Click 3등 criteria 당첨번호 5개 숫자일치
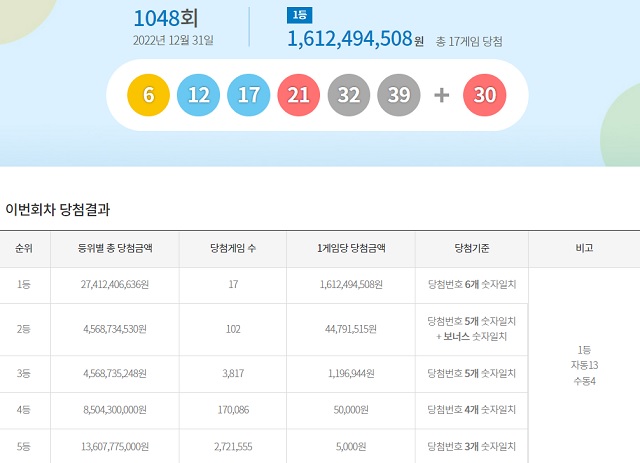 tap(472, 374)
